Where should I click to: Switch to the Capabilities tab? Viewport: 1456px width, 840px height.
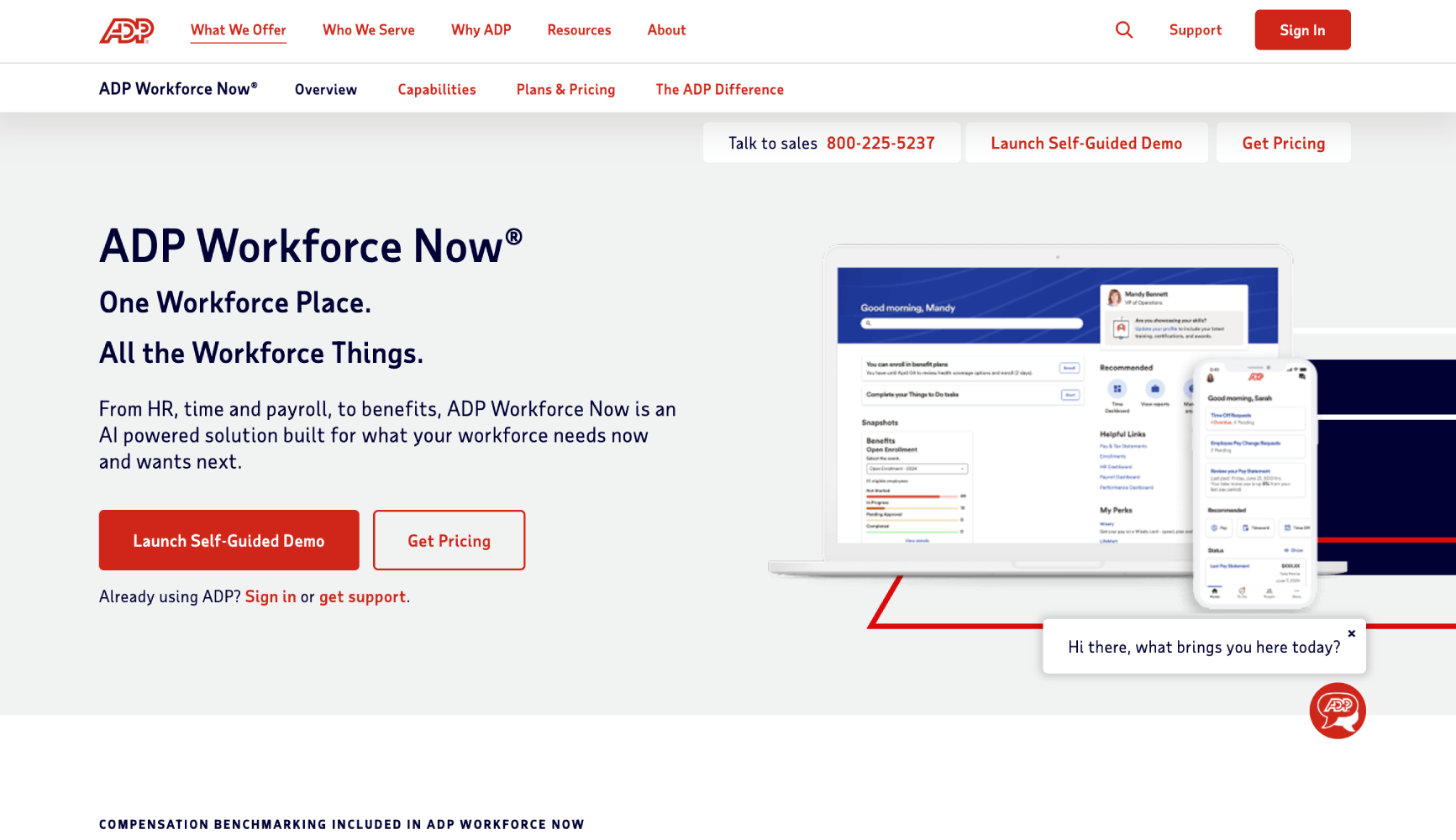pyautogui.click(x=437, y=90)
